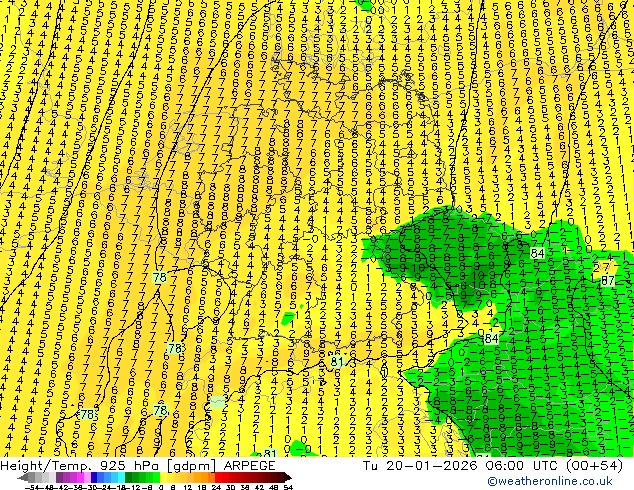Click the (00+54) forecast hour label
Viewport: 634px width, 490px height.
(x=594, y=466)
